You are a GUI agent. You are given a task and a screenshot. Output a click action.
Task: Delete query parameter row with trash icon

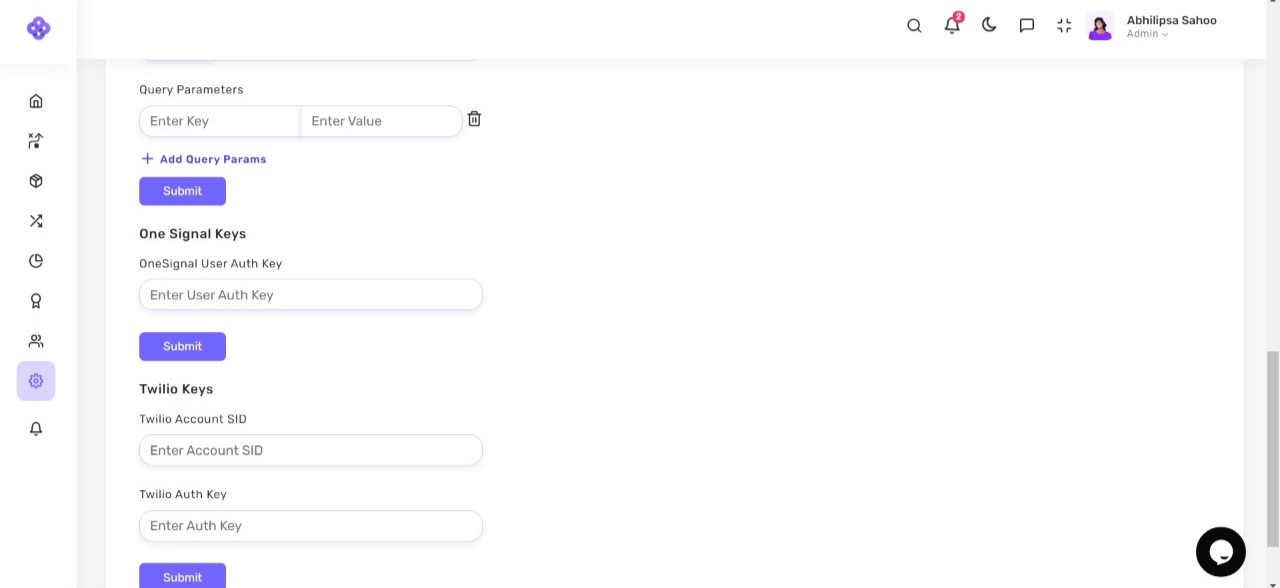coord(474,119)
